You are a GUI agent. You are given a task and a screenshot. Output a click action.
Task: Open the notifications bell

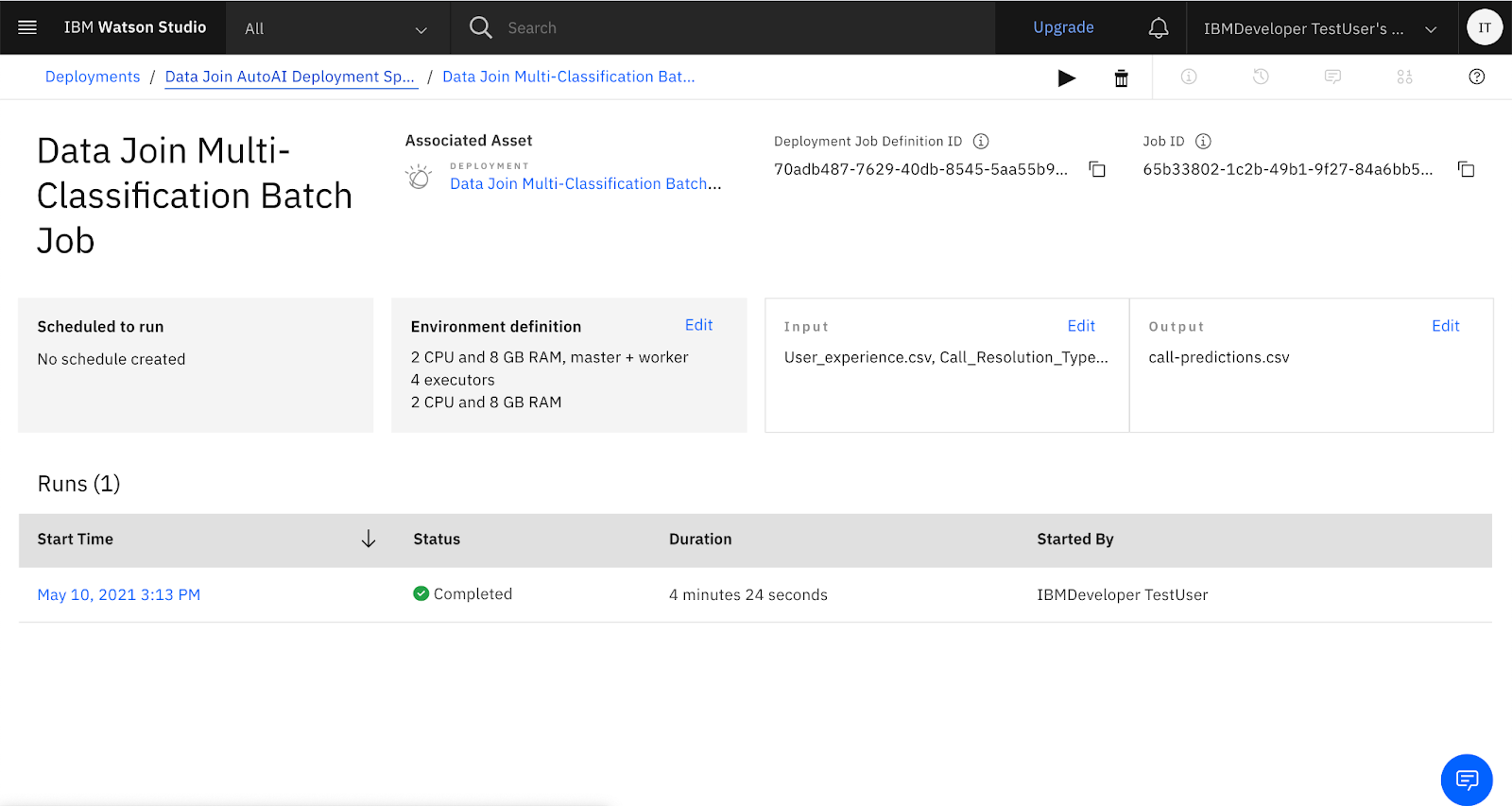pyautogui.click(x=1158, y=28)
